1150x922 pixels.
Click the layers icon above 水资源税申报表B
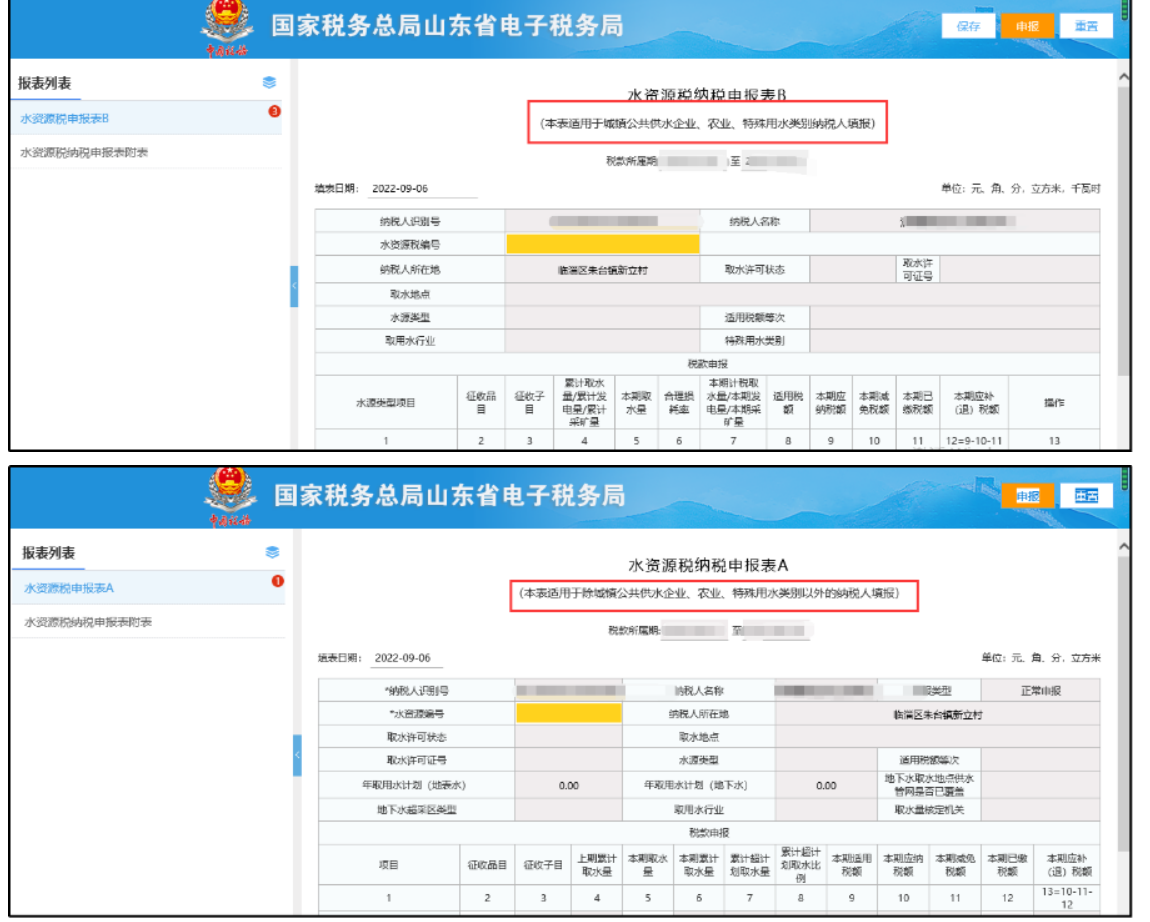tap(269, 83)
